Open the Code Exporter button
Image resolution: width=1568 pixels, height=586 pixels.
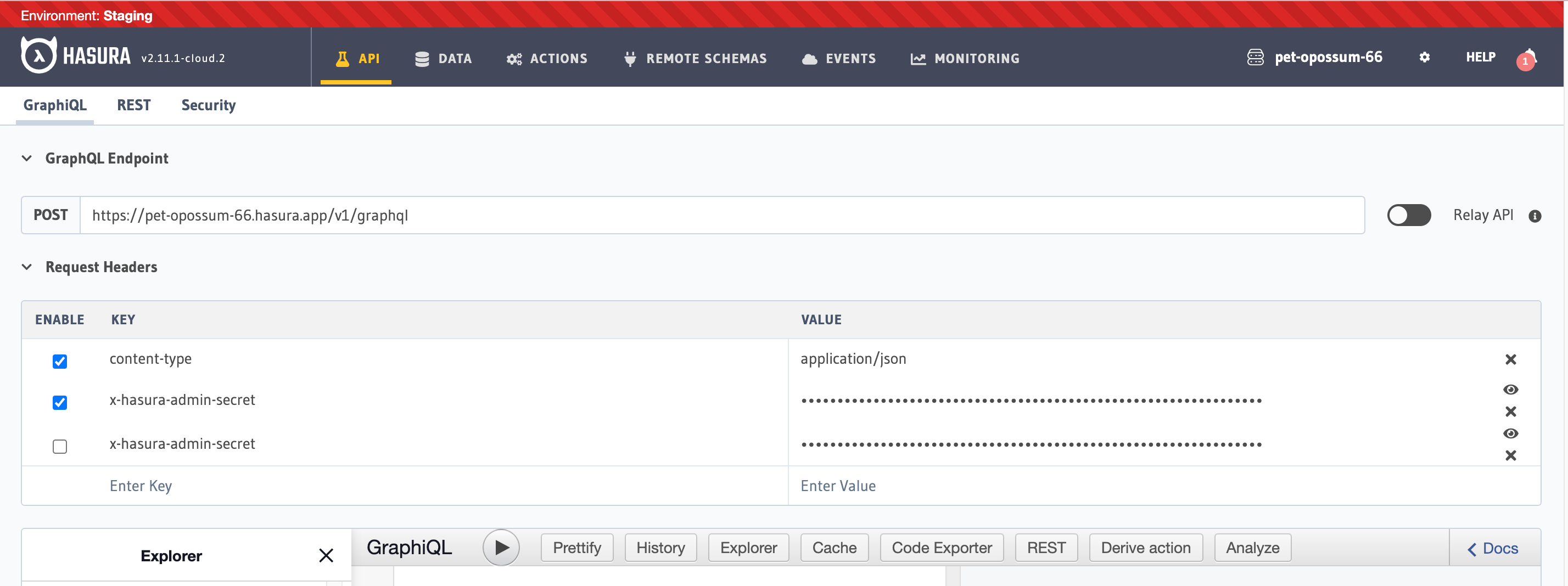[x=941, y=548]
